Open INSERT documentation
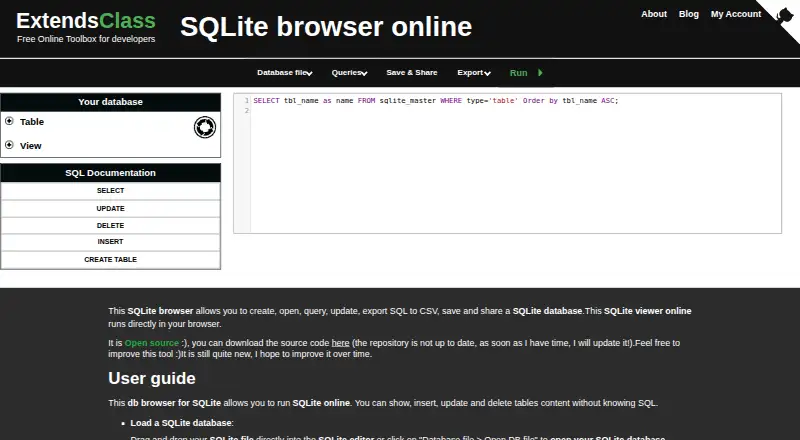The height and width of the screenshot is (440, 800). click(111, 241)
